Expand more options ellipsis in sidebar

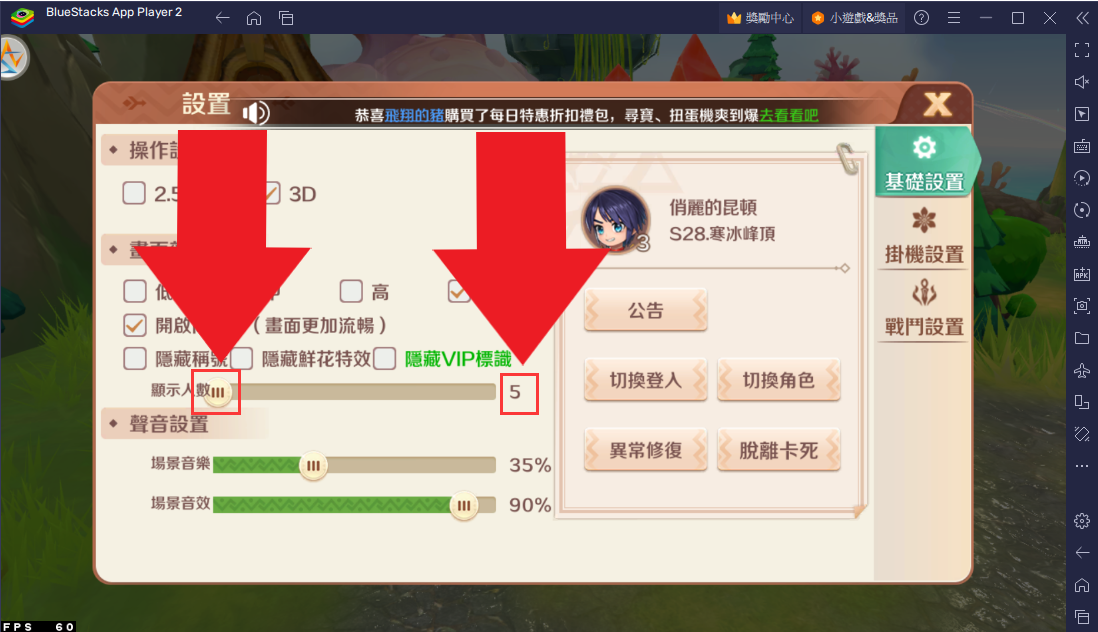pyautogui.click(x=1082, y=465)
